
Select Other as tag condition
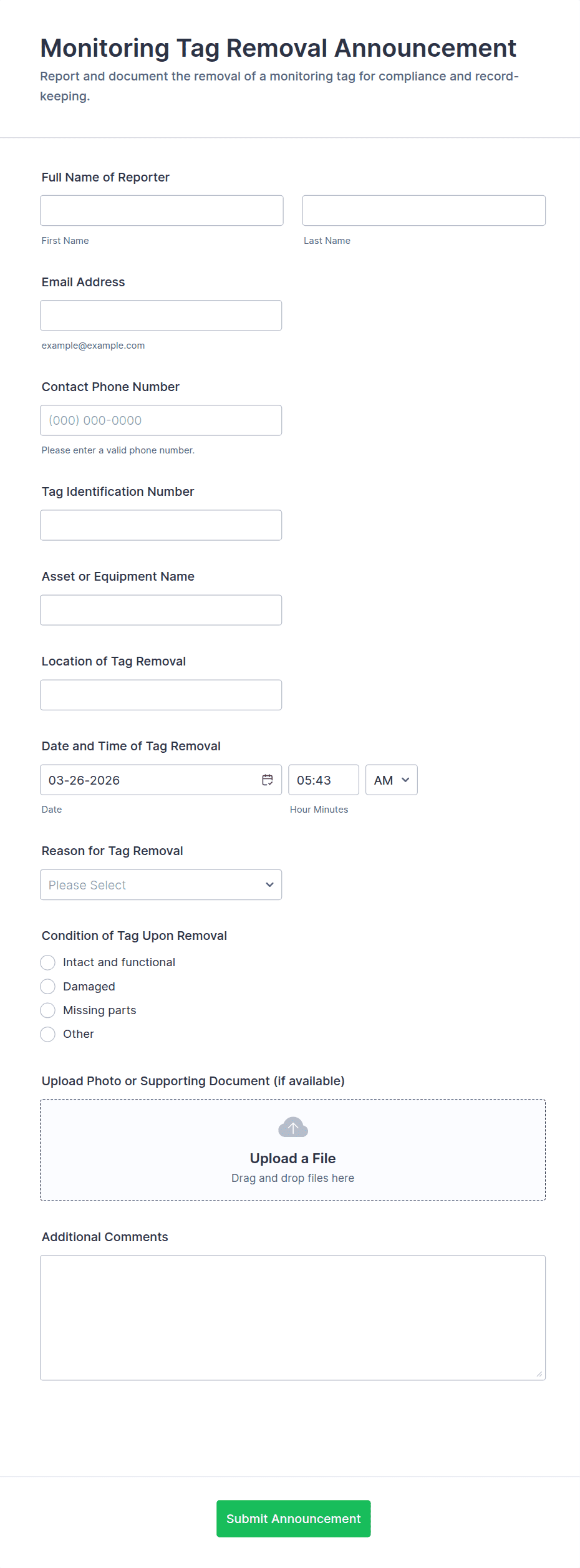point(48,1034)
